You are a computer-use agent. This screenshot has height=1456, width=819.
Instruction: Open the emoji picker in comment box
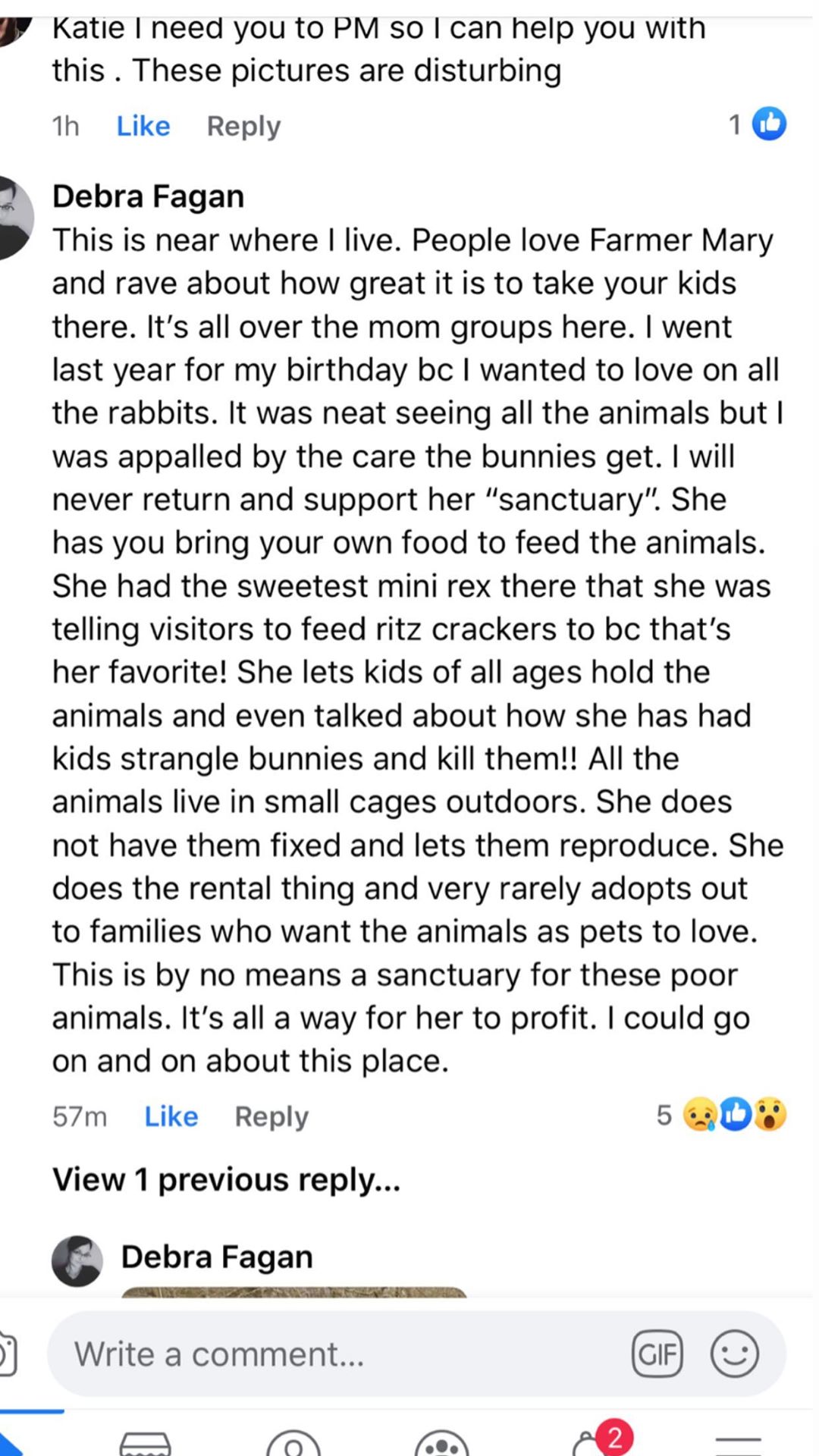tap(734, 1354)
